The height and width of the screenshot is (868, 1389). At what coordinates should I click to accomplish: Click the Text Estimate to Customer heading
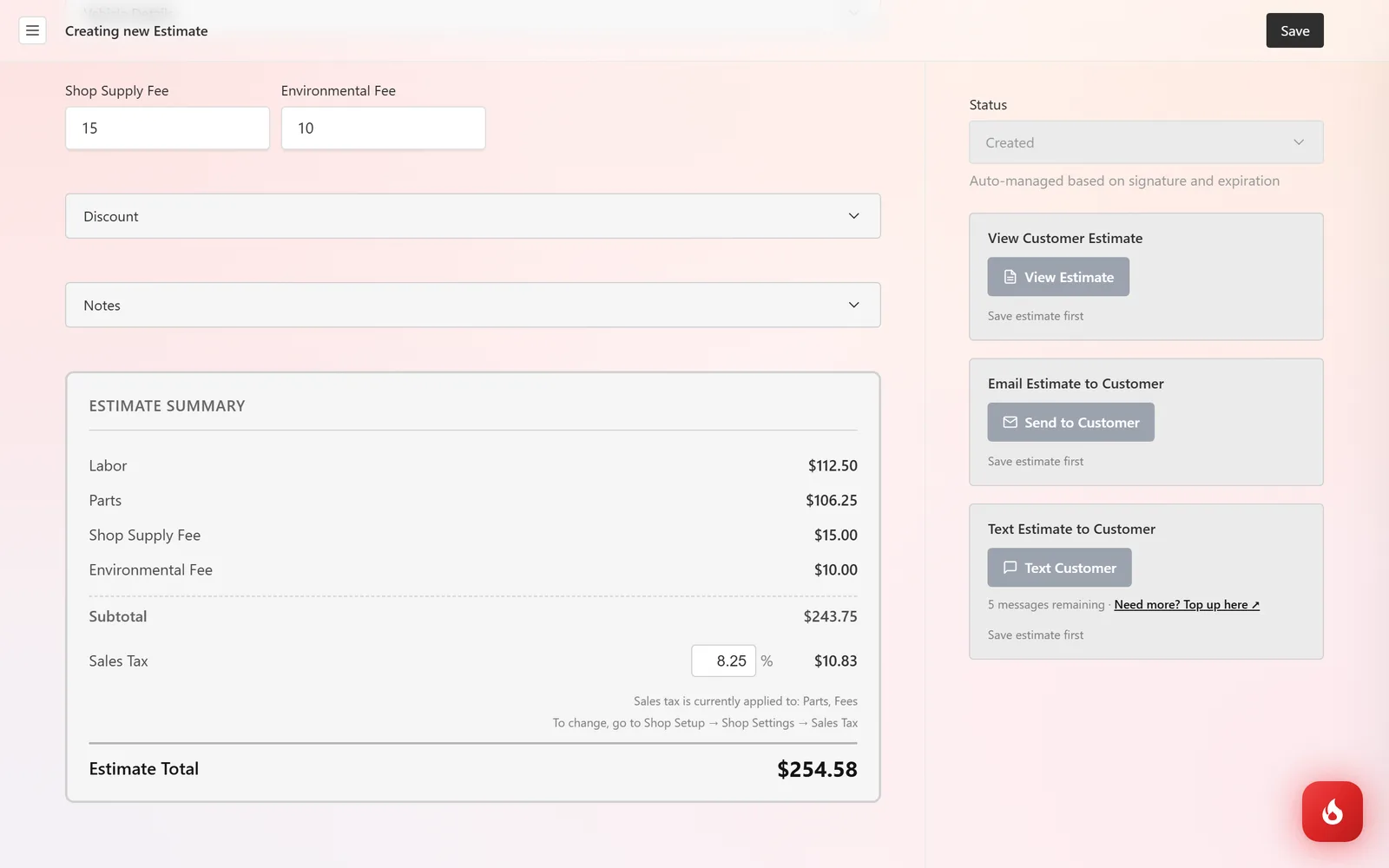click(1071, 529)
